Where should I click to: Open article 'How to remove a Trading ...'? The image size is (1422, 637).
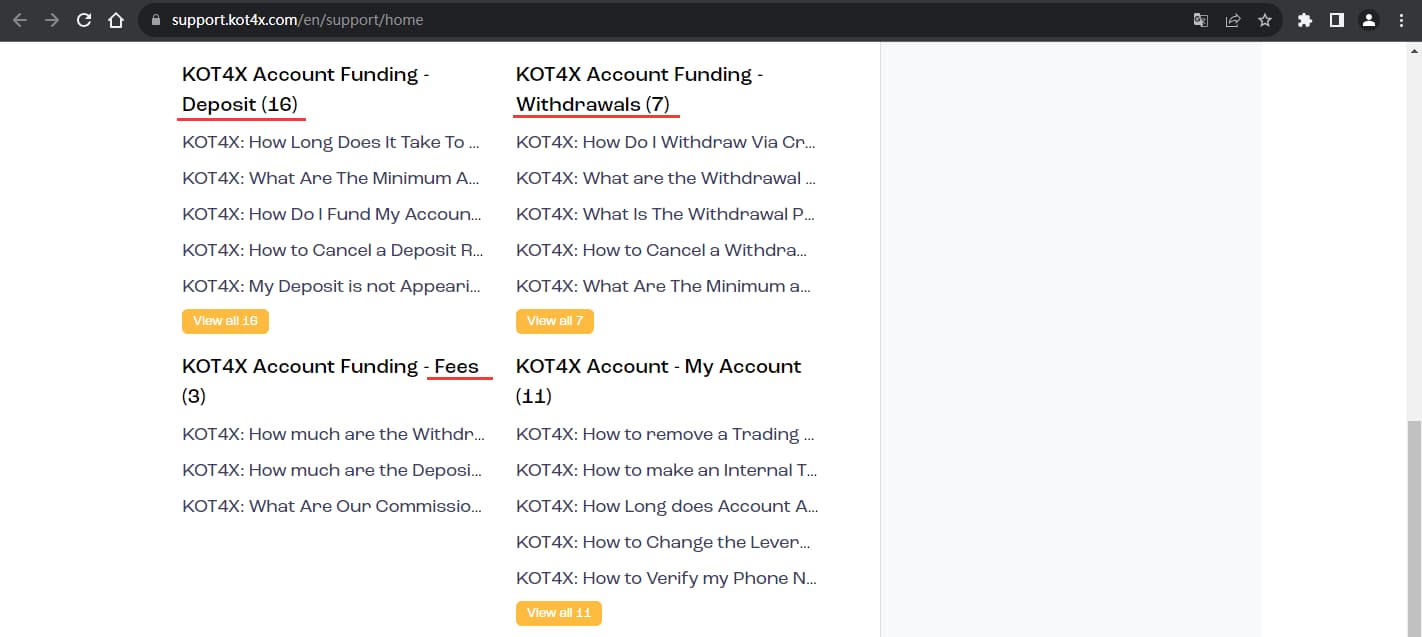(x=665, y=434)
